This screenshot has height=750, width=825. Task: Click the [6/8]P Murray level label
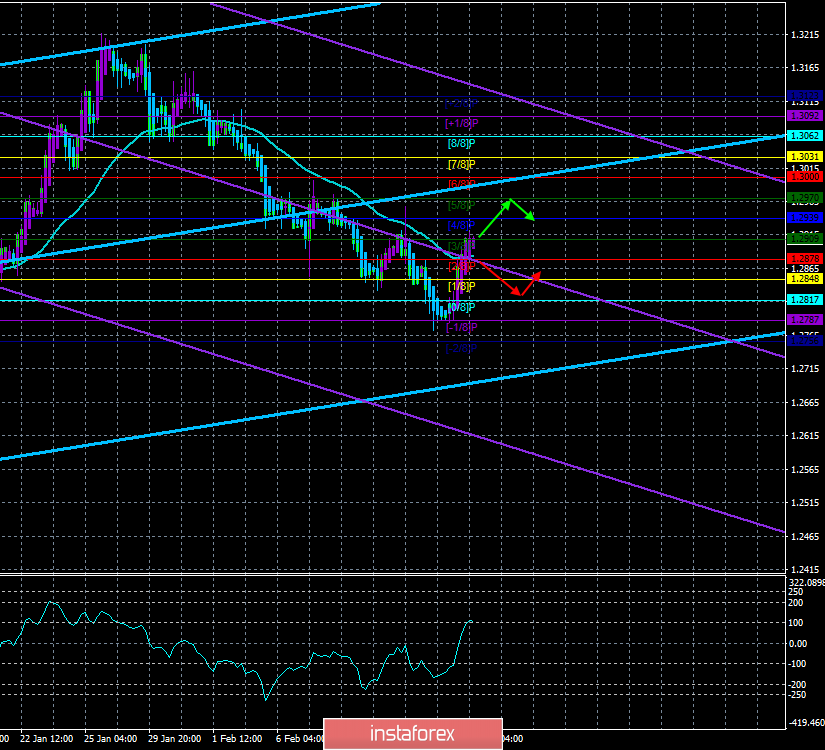[x=461, y=185]
